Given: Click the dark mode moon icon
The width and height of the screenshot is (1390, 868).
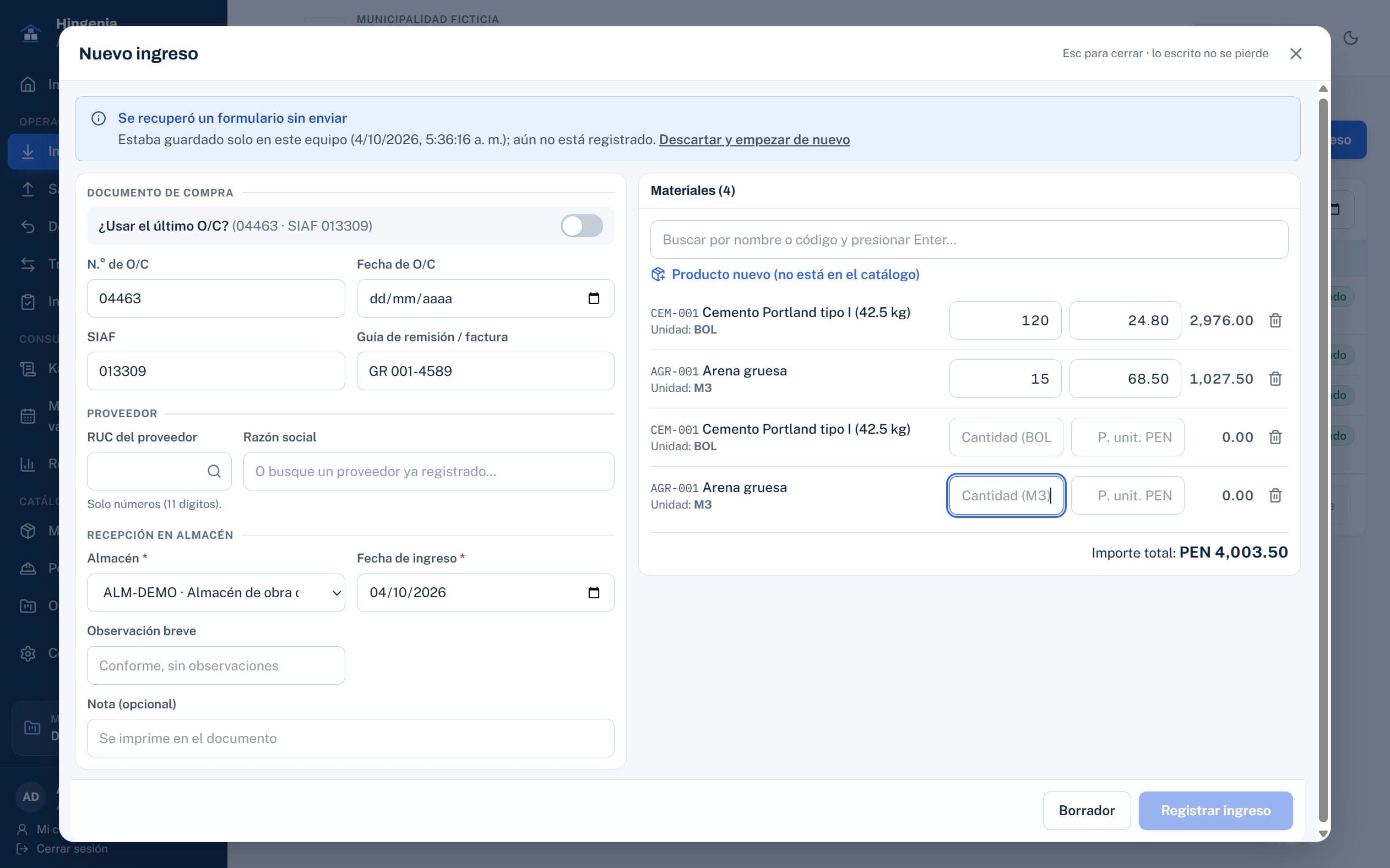Looking at the screenshot, I should tap(1350, 38).
